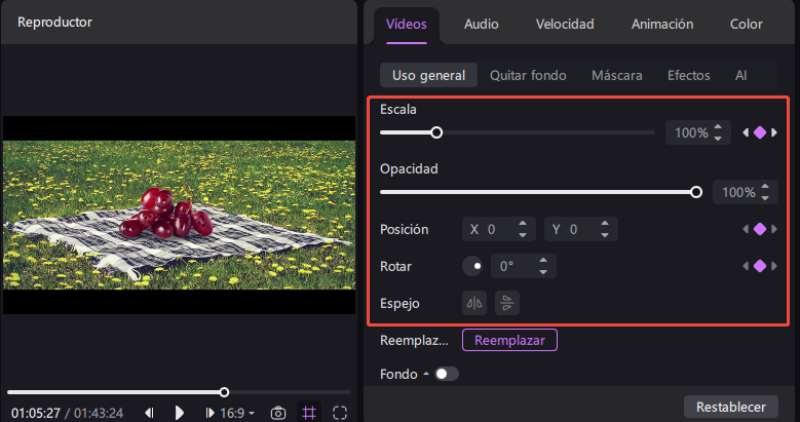
Task: Enter fullscreen preview mode
Action: coord(340,412)
